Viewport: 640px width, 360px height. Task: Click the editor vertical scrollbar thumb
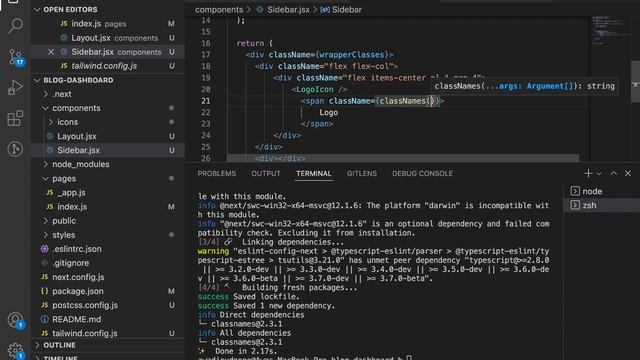(635, 81)
